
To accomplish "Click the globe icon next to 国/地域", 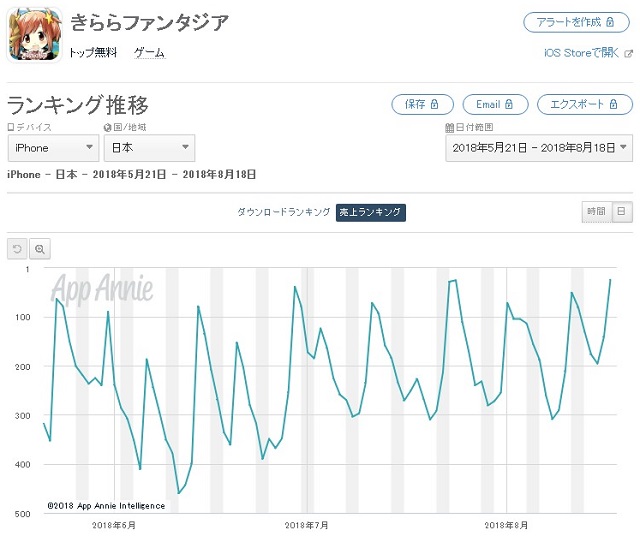I will (107, 128).
